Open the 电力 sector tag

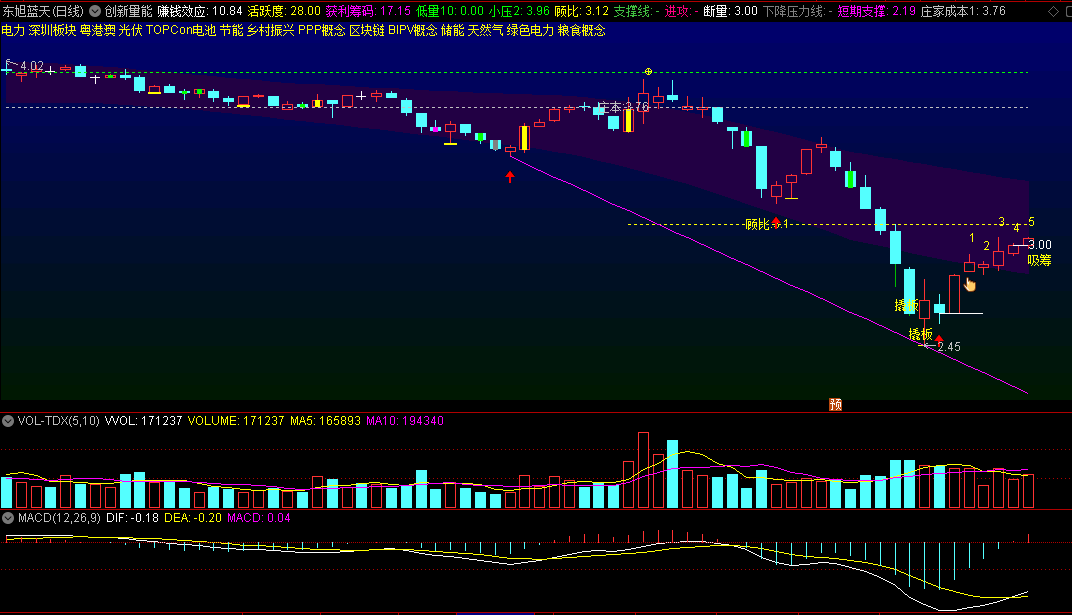pos(13,30)
